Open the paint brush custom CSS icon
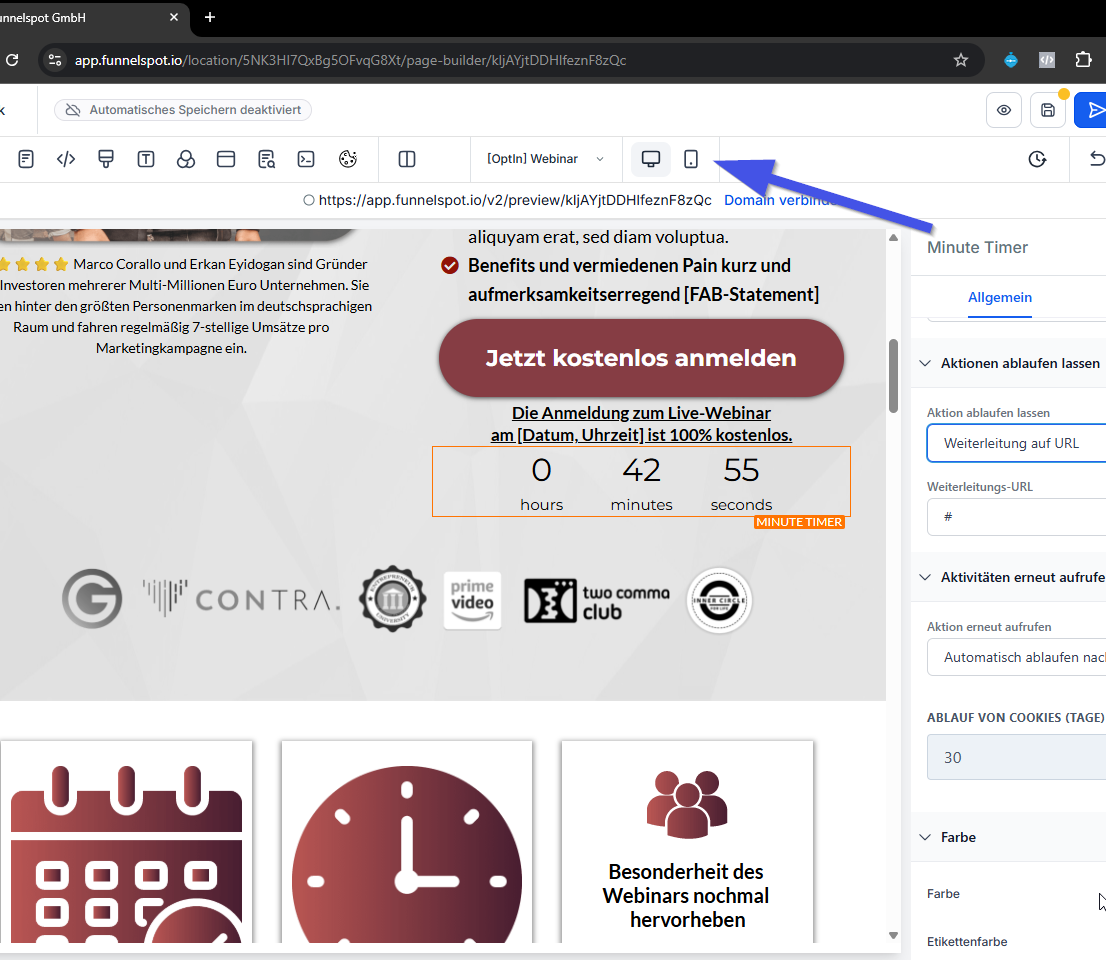 point(106,159)
